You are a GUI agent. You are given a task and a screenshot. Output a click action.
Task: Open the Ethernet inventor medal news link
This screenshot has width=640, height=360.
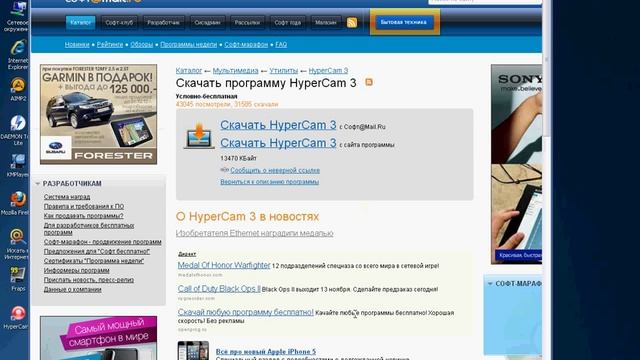254,233
